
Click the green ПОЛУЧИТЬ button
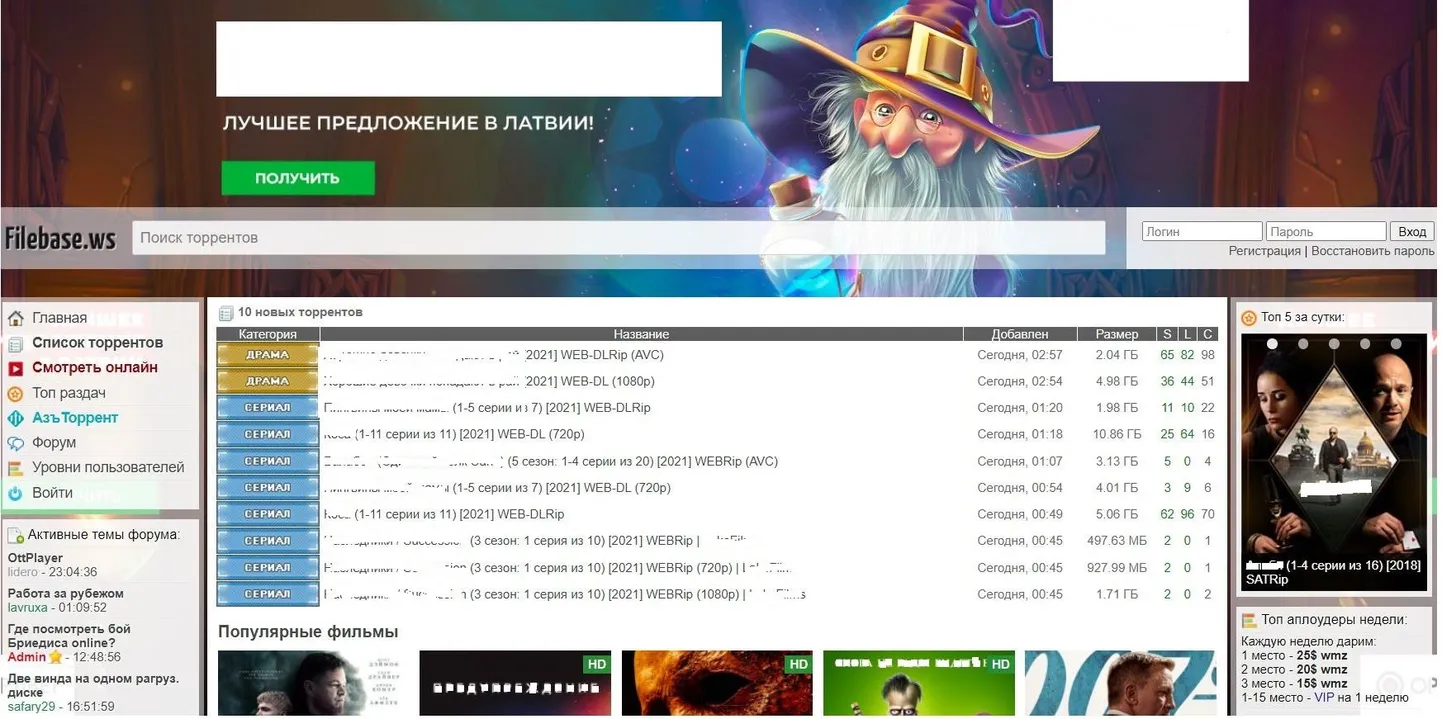pyautogui.click(x=298, y=178)
